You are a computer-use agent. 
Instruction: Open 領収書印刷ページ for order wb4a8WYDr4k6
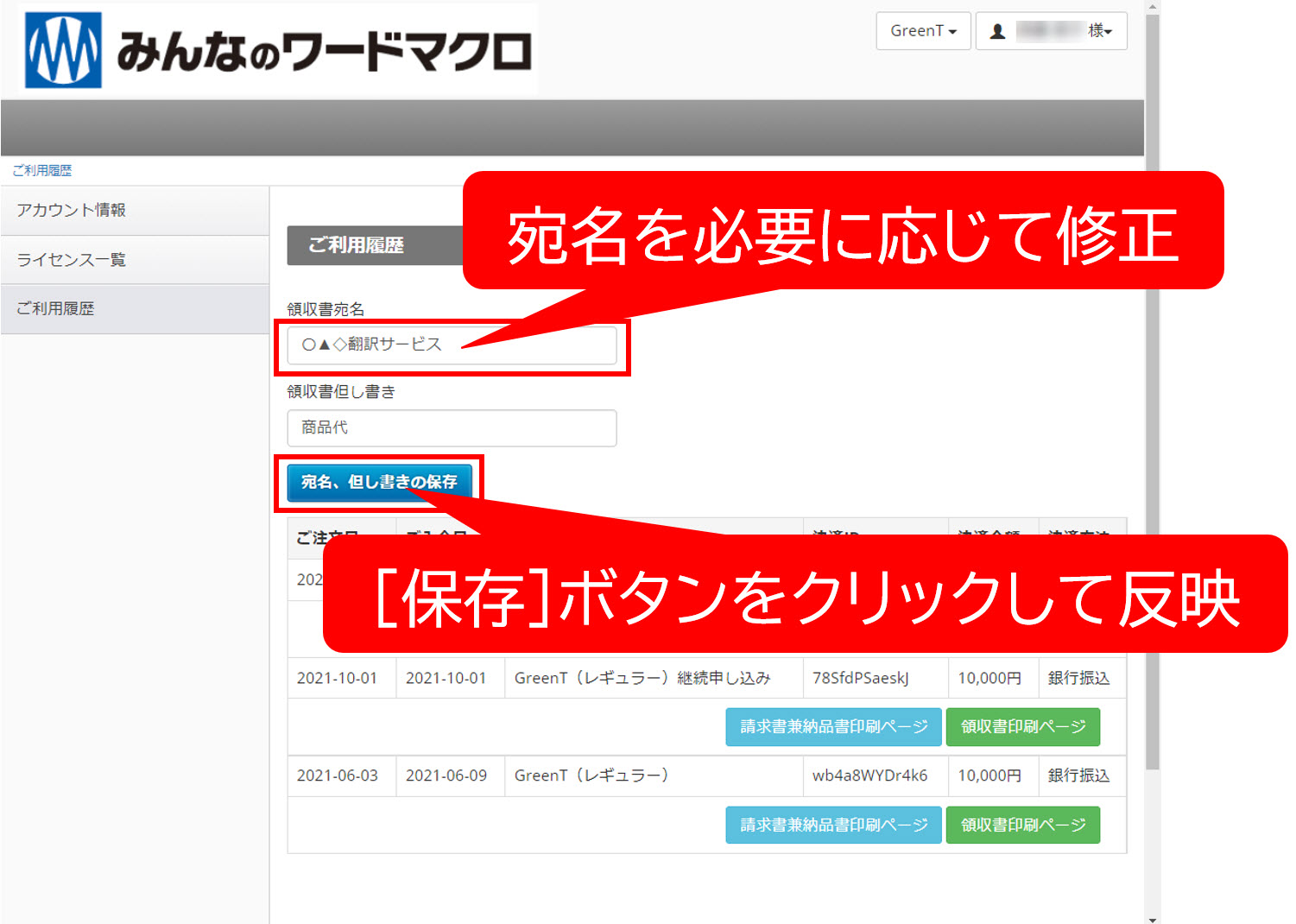tap(1022, 826)
